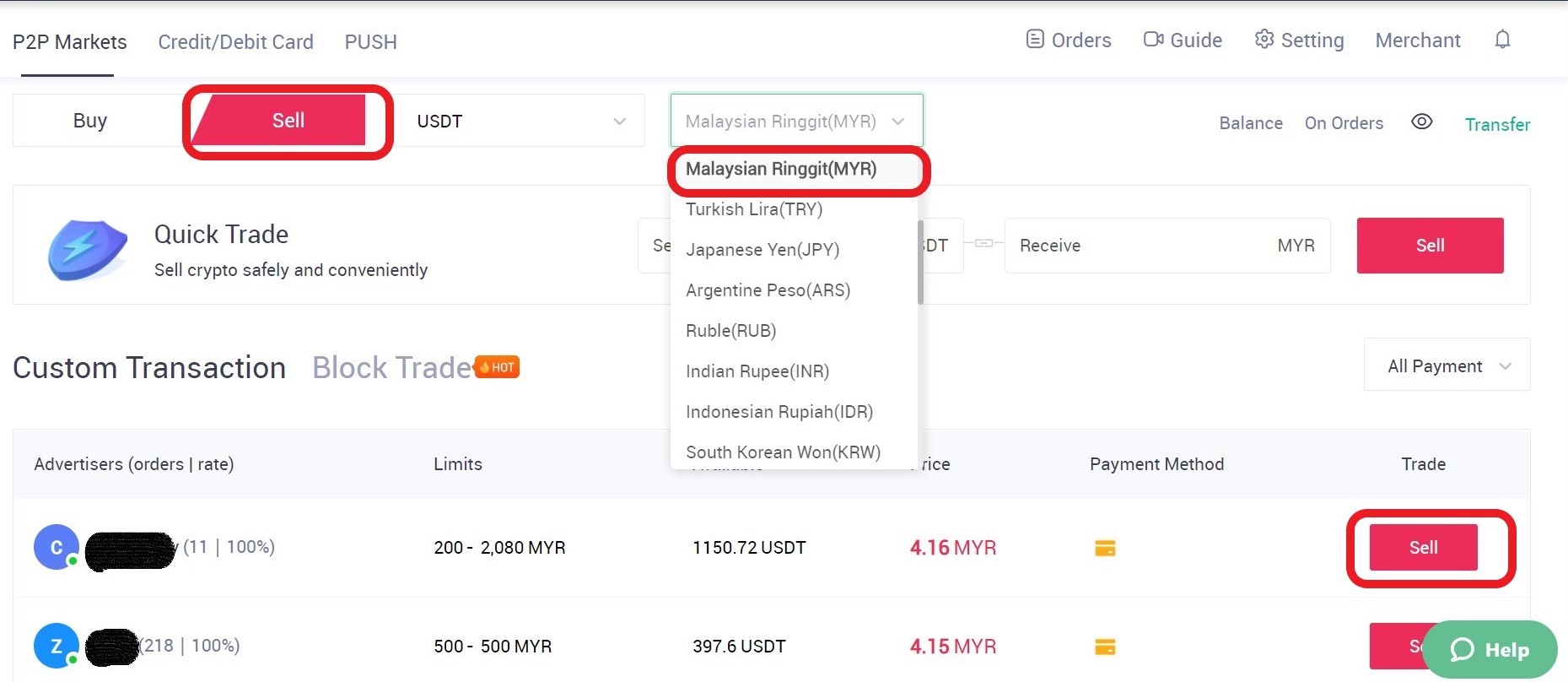Viewport: 1568px width, 682px height.
Task: Click the HOT badge next to Block Trade
Action: click(498, 367)
